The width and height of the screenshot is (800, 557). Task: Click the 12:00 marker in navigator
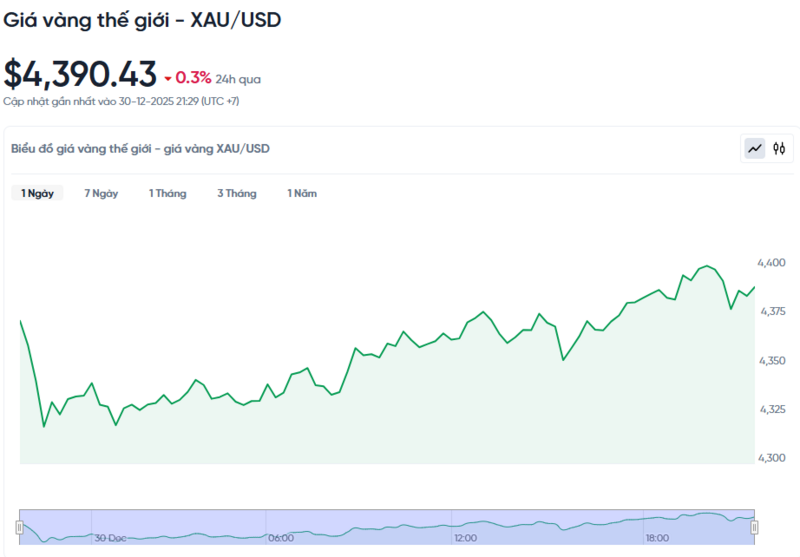[466, 537]
